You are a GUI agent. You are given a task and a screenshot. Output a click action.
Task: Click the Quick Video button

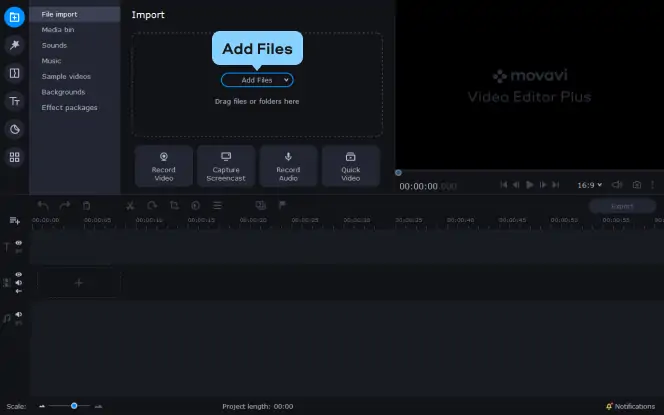click(x=351, y=166)
